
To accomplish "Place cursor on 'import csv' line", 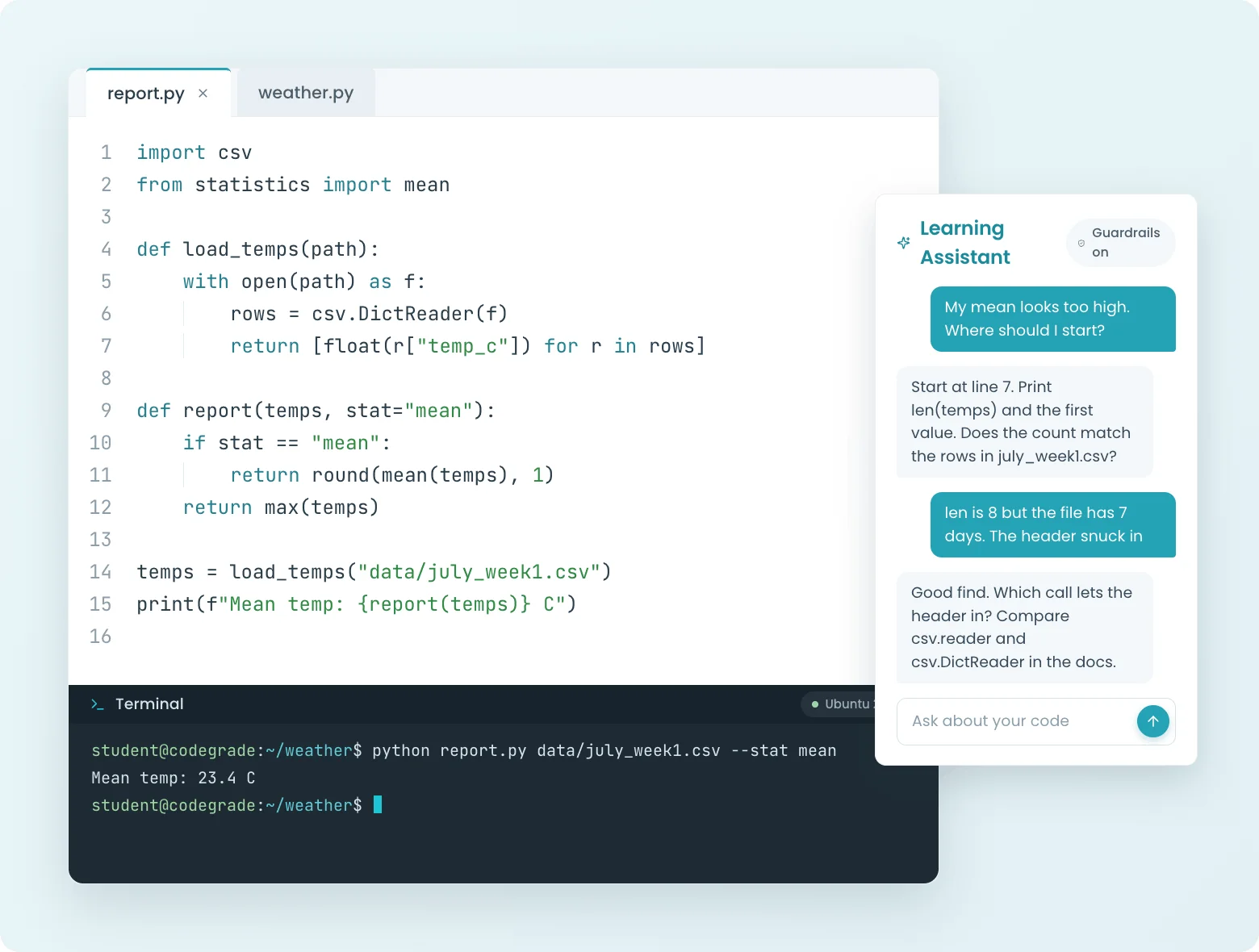I will [194, 152].
